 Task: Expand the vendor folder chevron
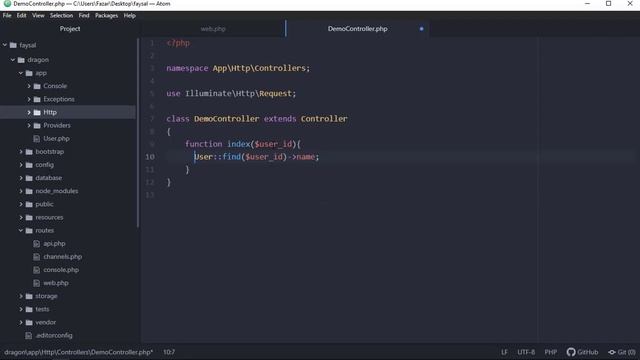pyautogui.click(x=21, y=322)
